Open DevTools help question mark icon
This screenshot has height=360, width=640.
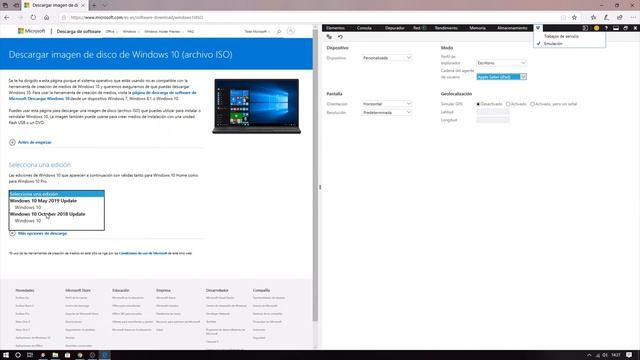[x=606, y=28]
